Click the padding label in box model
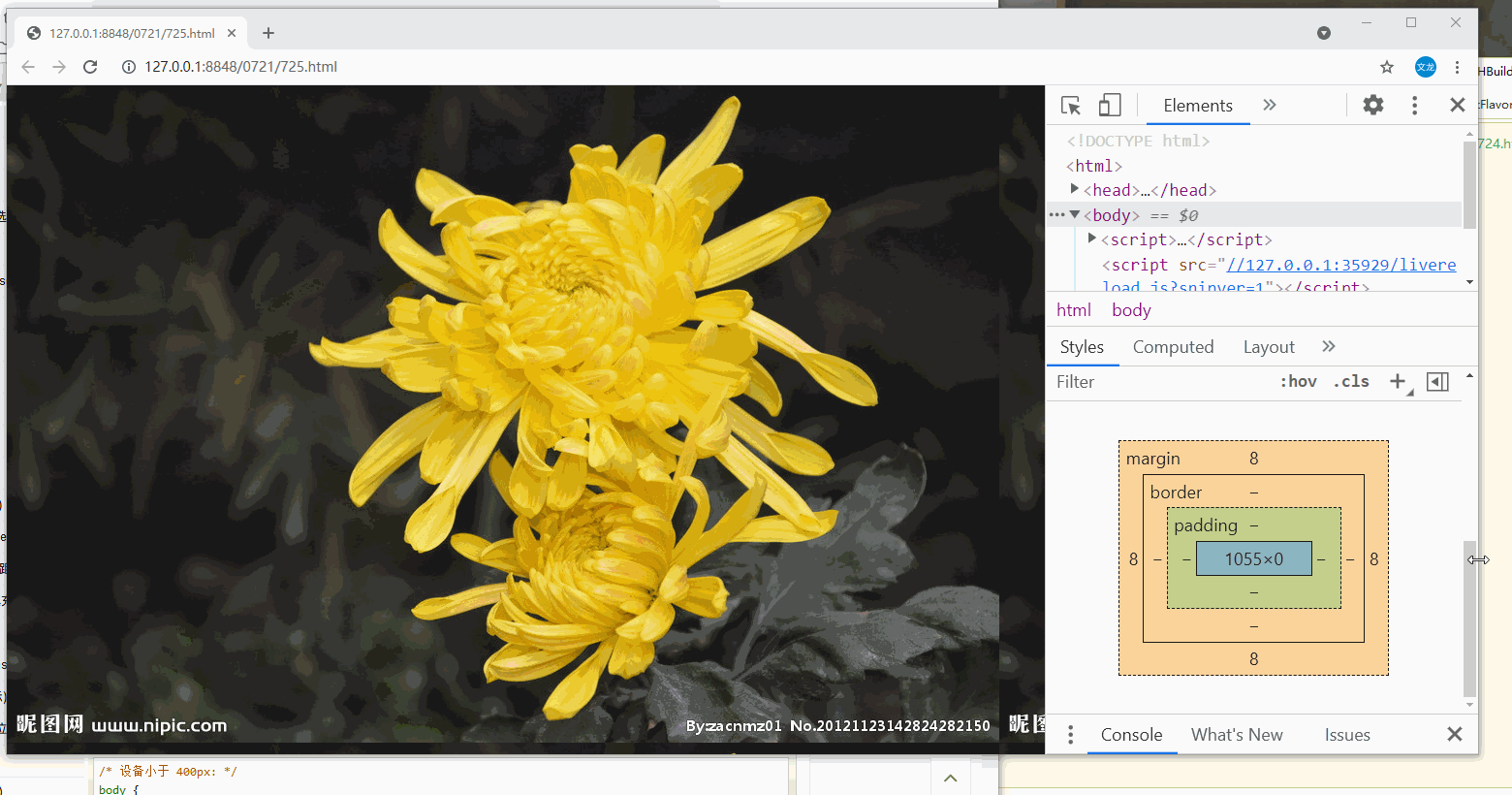 [1206, 525]
